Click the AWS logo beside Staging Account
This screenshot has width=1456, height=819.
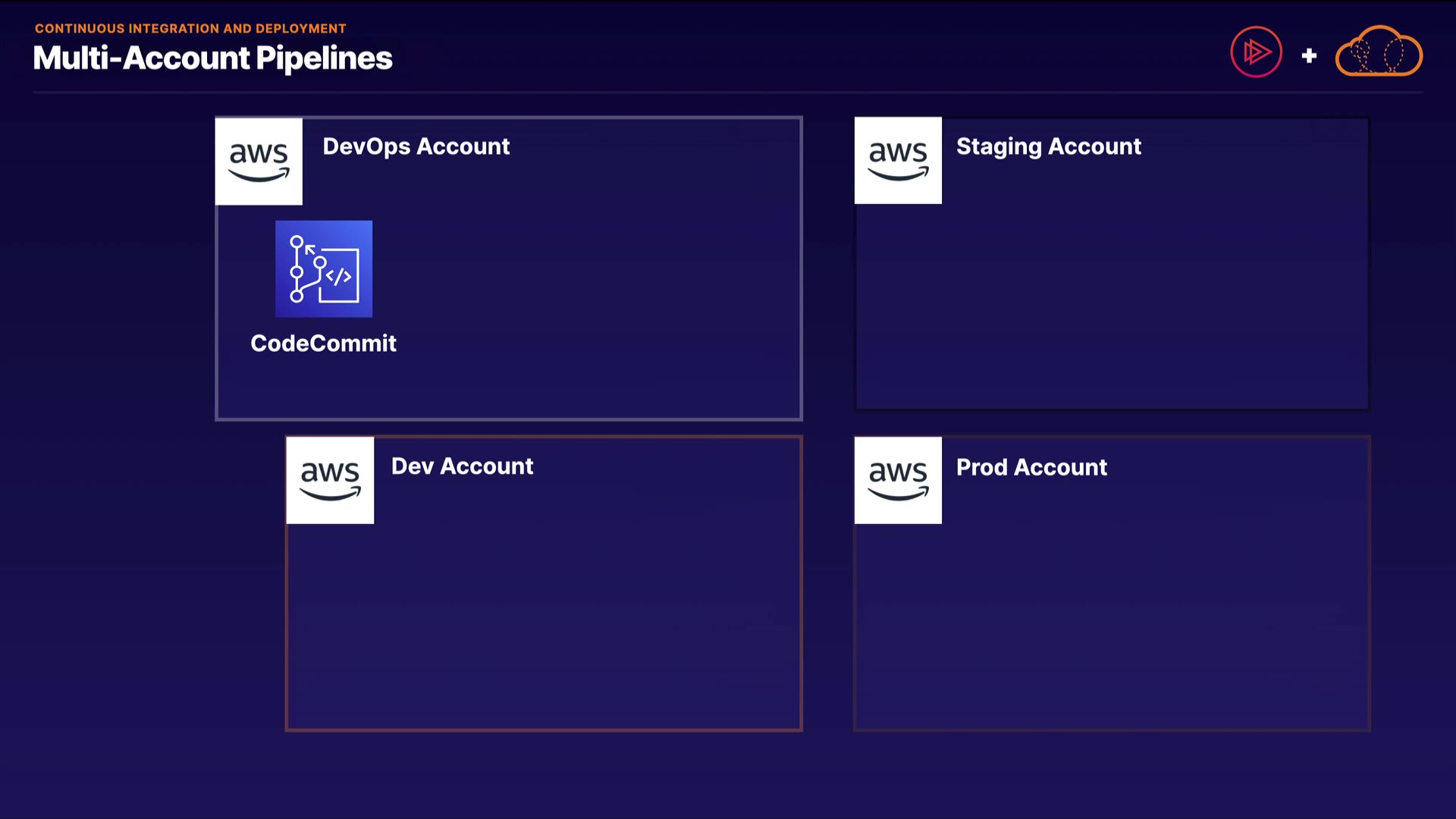(898, 161)
